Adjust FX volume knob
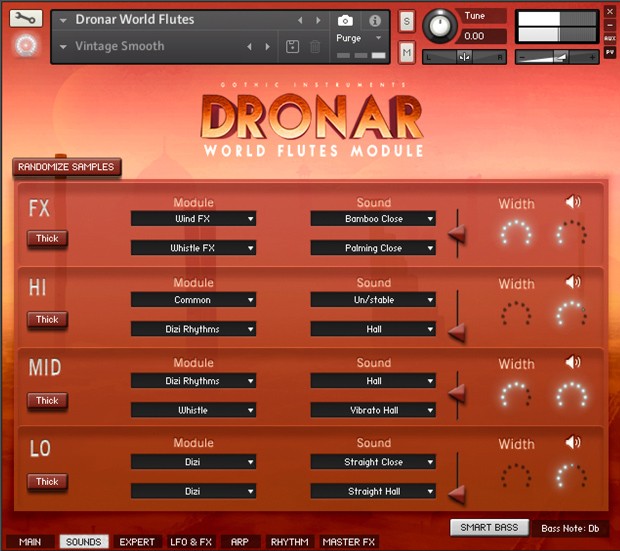The width and height of the screenshot is (620, 551). (x=572, y=233)
